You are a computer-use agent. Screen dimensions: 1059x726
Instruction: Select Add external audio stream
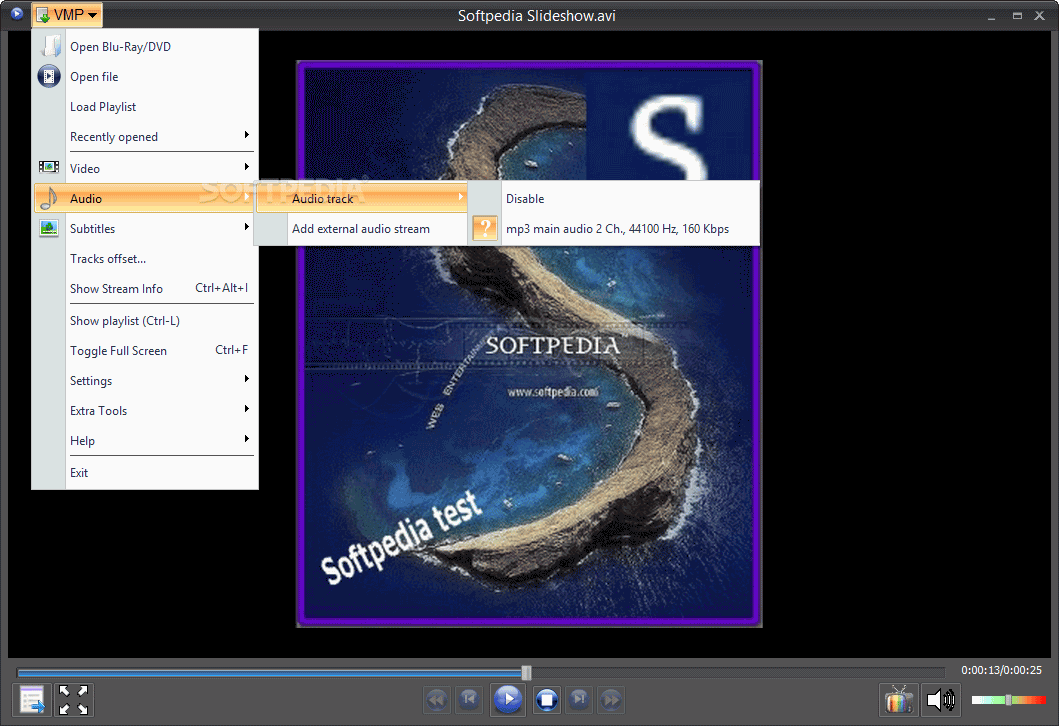pyautogui.click(x=362, y=229)
